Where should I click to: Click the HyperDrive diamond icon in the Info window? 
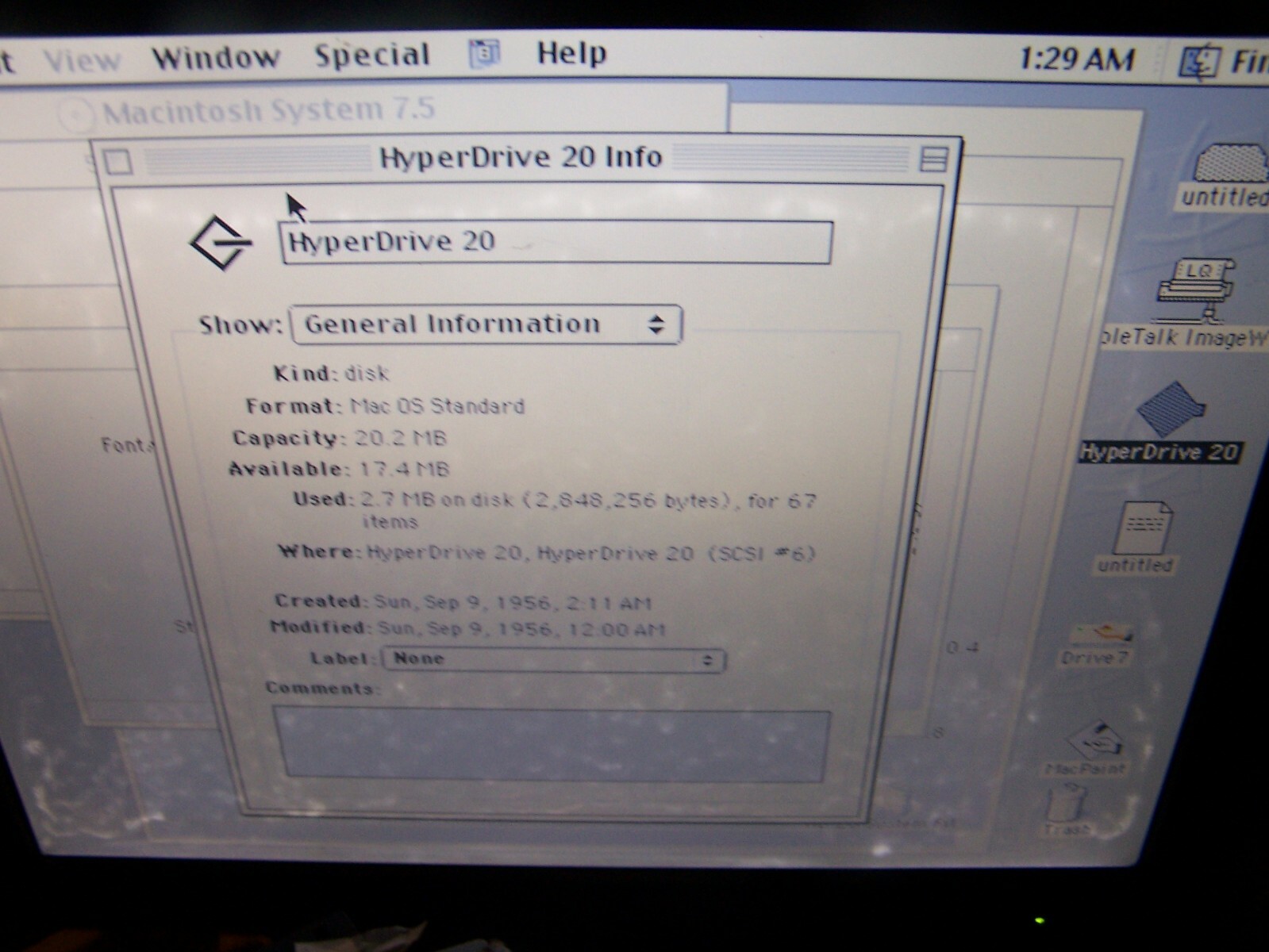coord(221,241)
